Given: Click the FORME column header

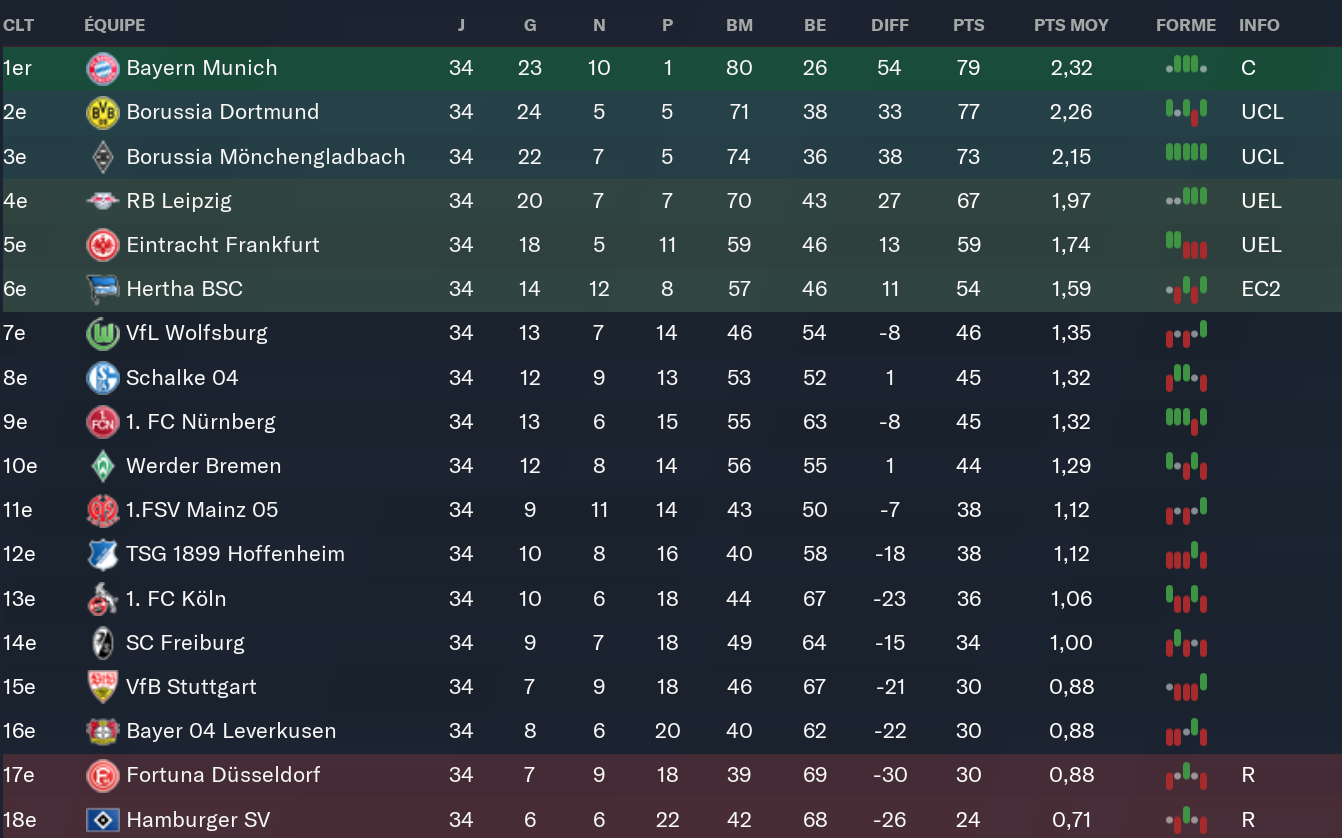Looking at the screenshot, I should [x=1185, y=25].
